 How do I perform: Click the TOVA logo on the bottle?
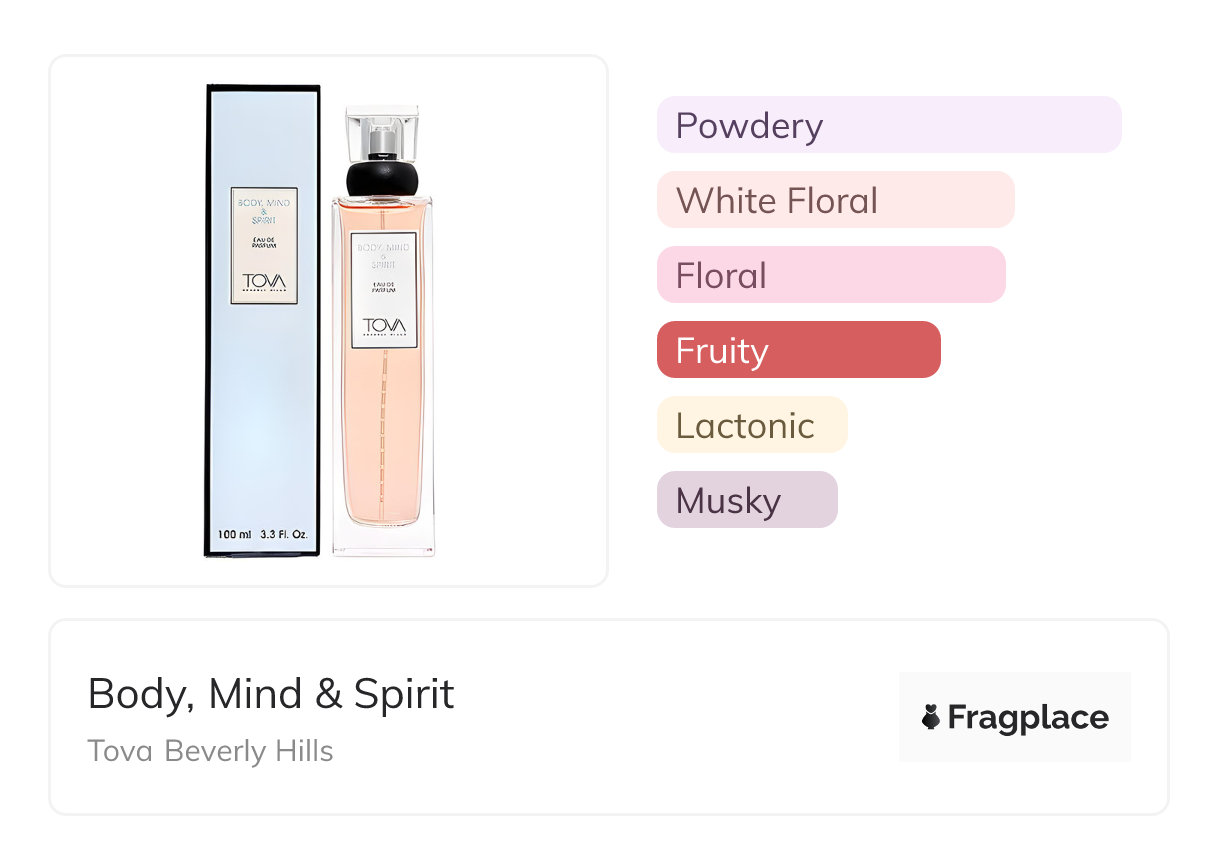383,327
